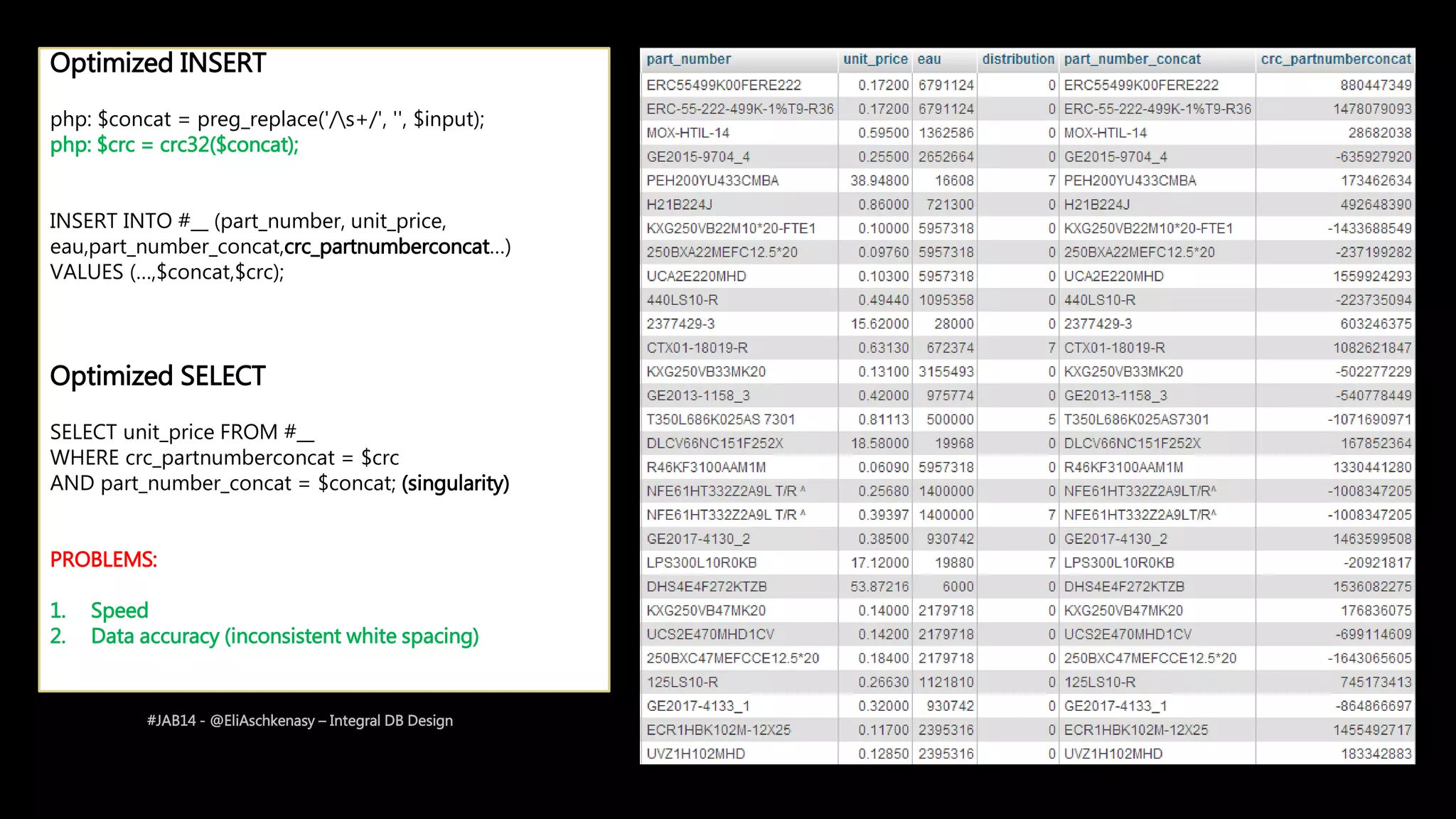
Task: Select CRC value 176836075
Action: (1376, 611)
